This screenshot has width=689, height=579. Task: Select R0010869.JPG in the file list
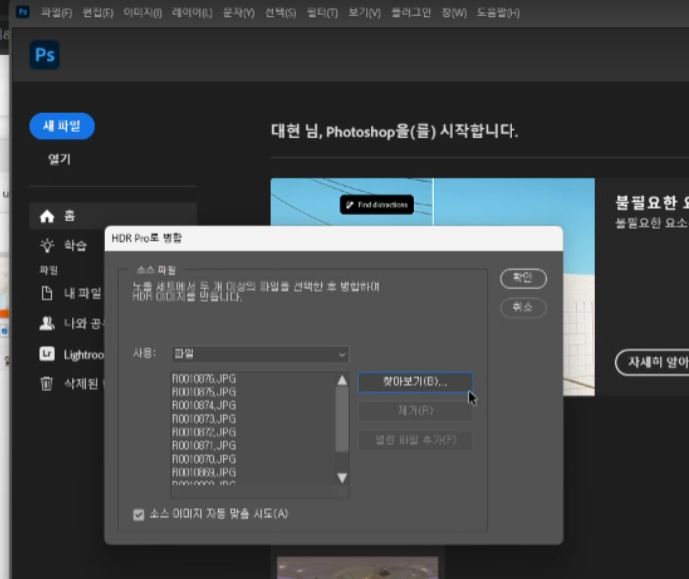click(204, 473)
